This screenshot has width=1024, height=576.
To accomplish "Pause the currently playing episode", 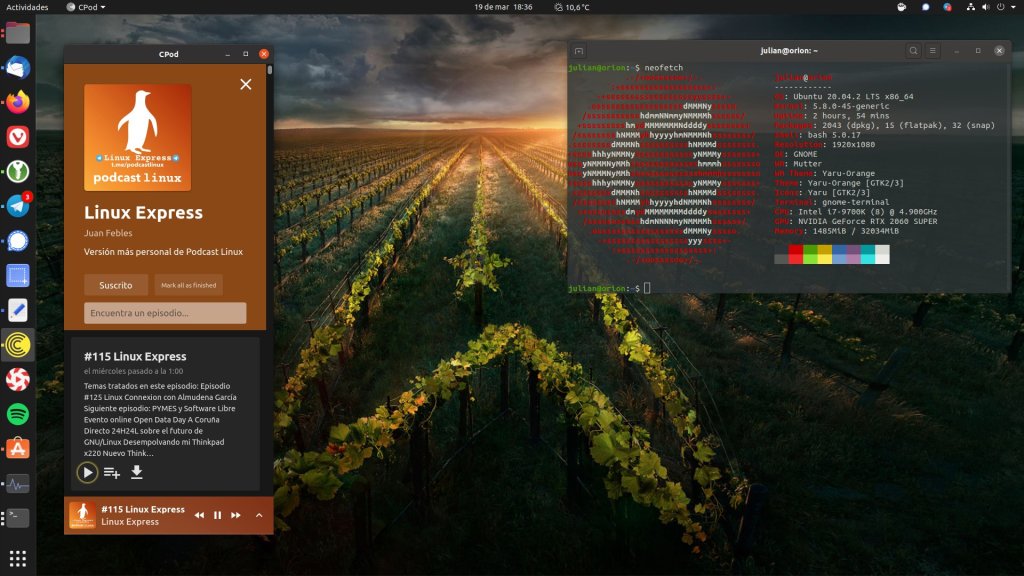I will point(217,515).
